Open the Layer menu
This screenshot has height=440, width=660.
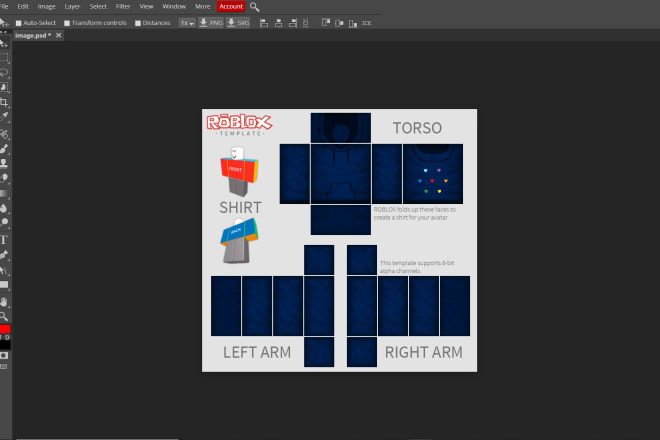click(72, 6)
